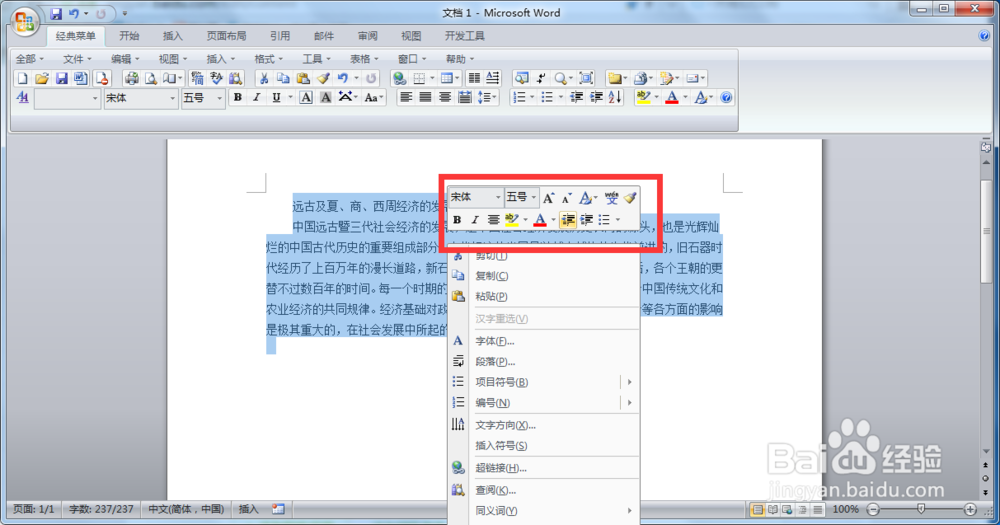Viewport: 1000px width, 525px height.
Task: Click the red font color in the classic toolbar
Action: point(672,98)
